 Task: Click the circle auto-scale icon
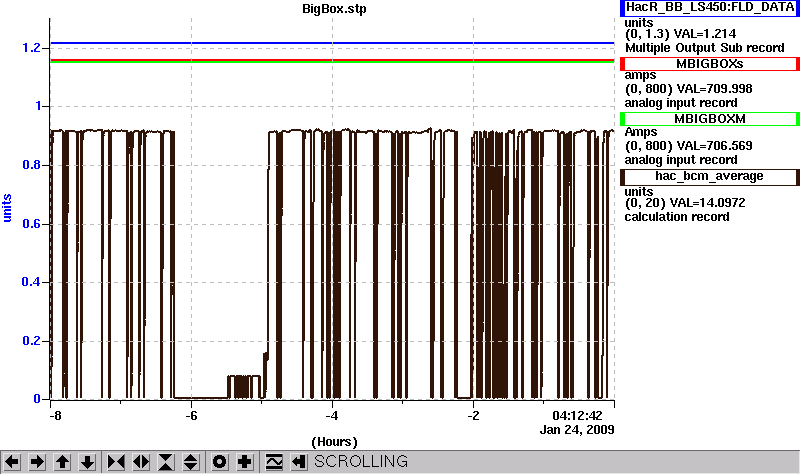coord(219,462)
